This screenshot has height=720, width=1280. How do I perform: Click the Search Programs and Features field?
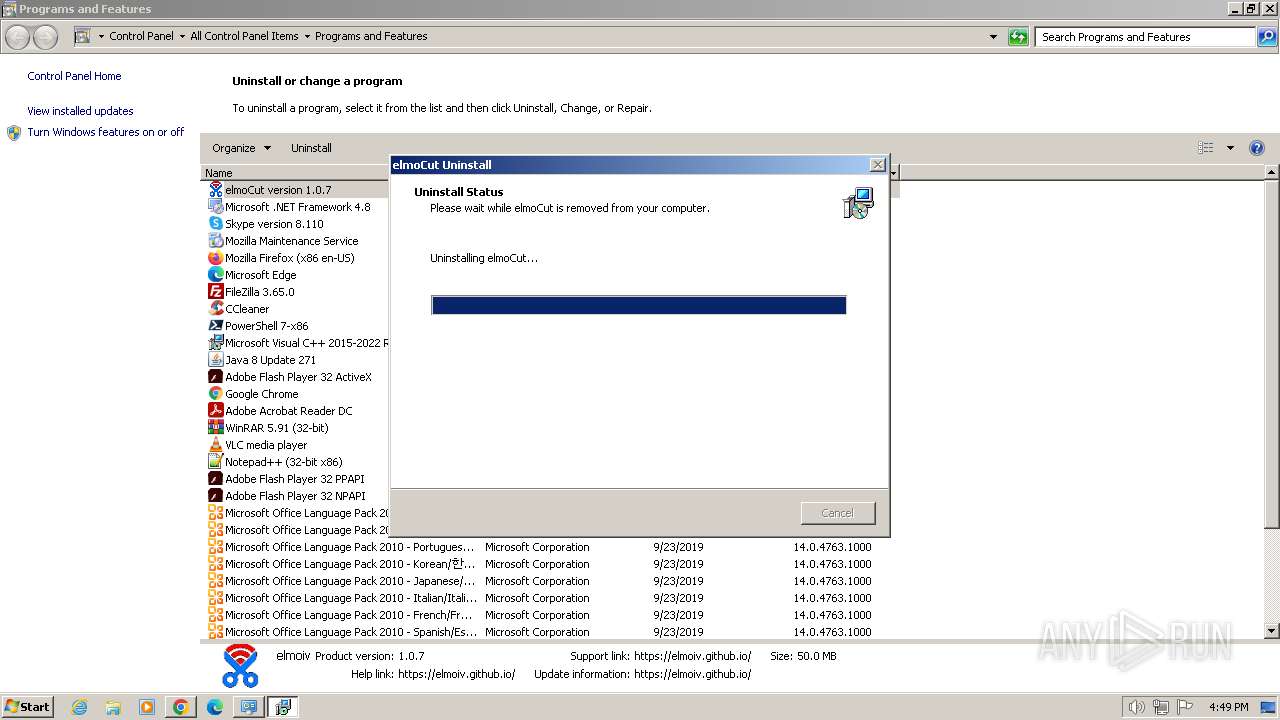tap(1146, 37)
